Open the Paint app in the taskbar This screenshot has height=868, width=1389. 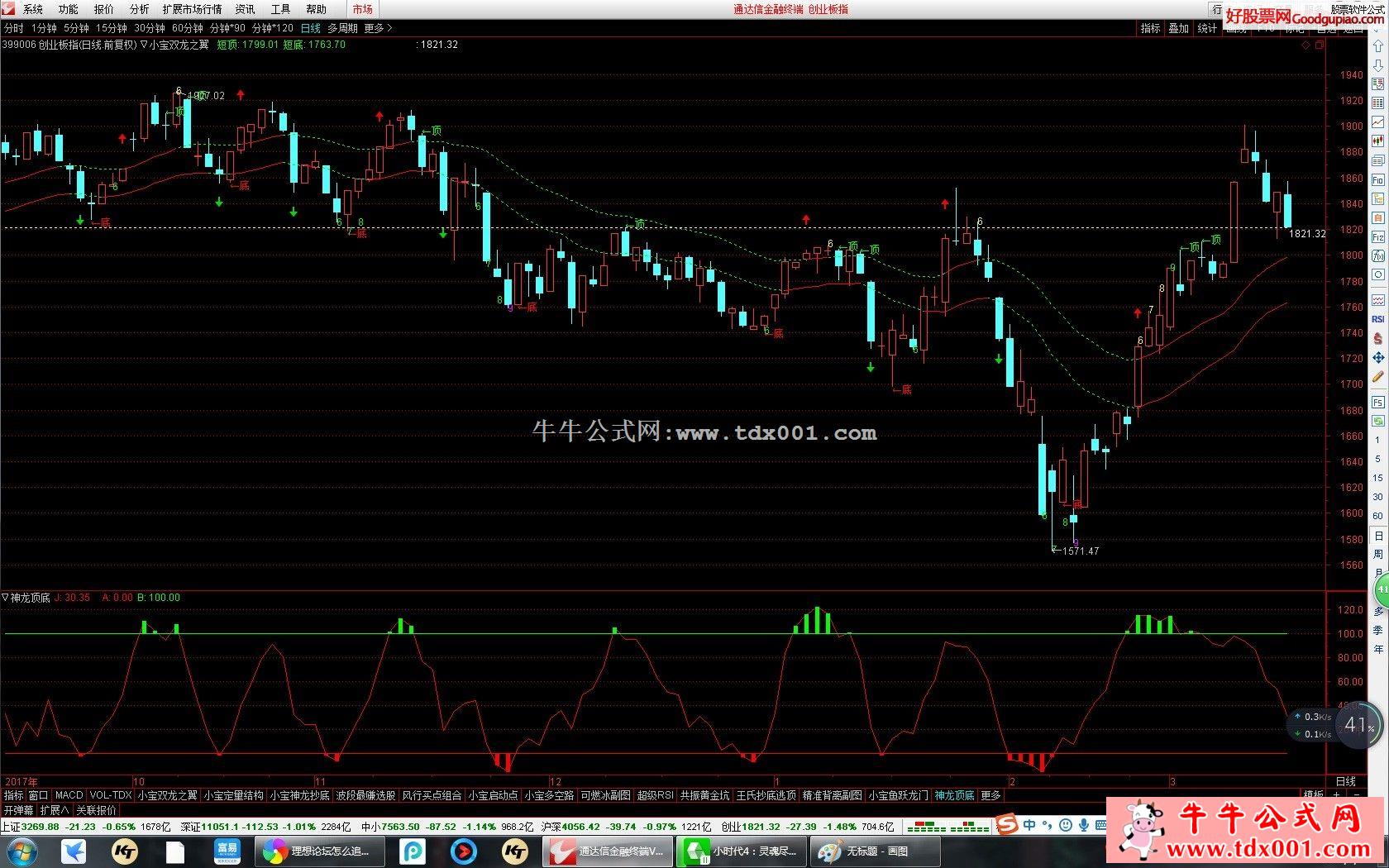[863, 851]
